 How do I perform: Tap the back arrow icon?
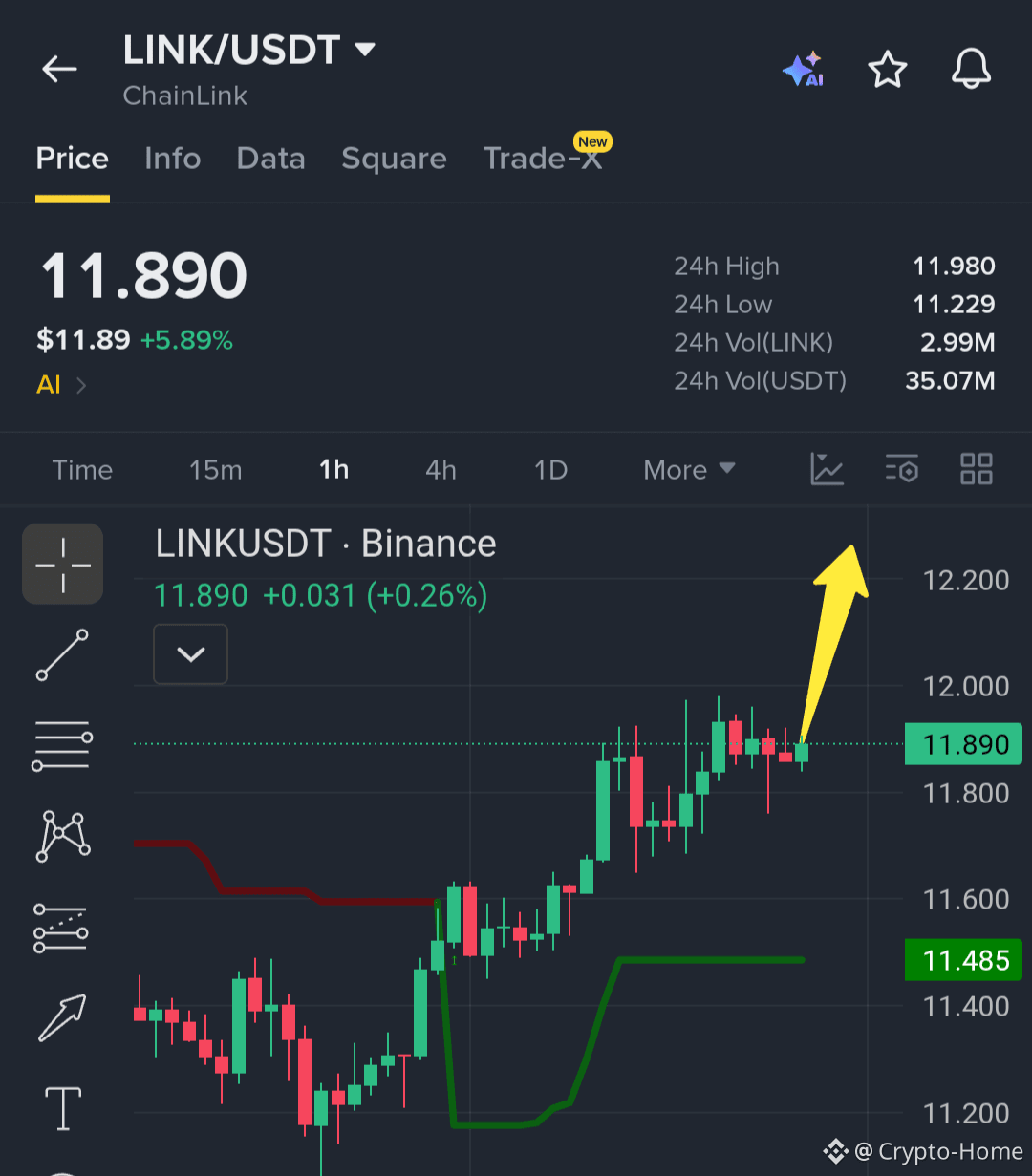(59, 69)
